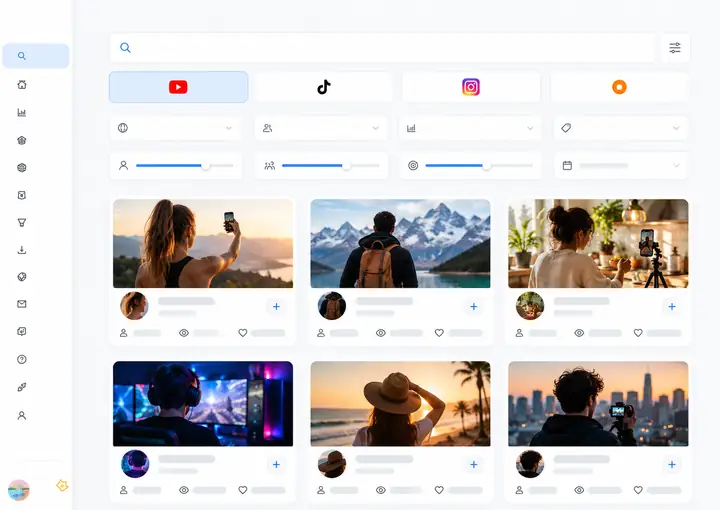The height and width of the screenshot is (510, 720).
Task: Click eye views icon on gaming card
Action: click(184, 490)
